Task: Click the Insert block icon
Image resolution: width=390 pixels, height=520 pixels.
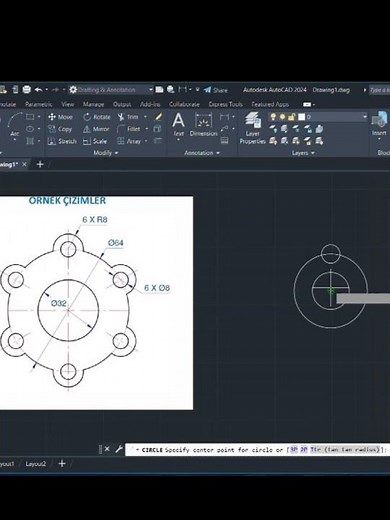Action: pos(379,124)
